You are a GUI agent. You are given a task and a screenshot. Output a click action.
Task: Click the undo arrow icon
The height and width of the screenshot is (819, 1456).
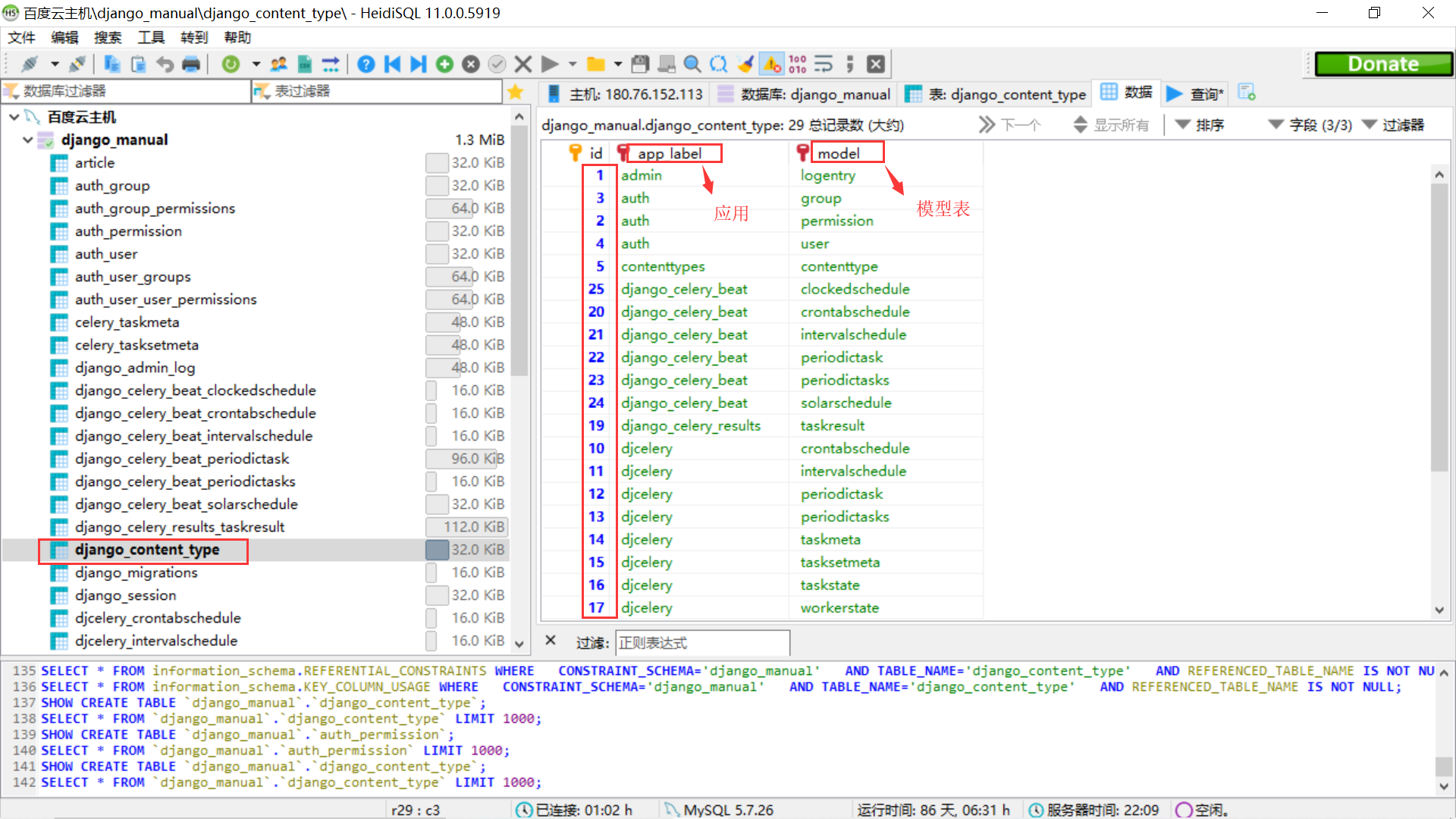click(x=165, y=64)
